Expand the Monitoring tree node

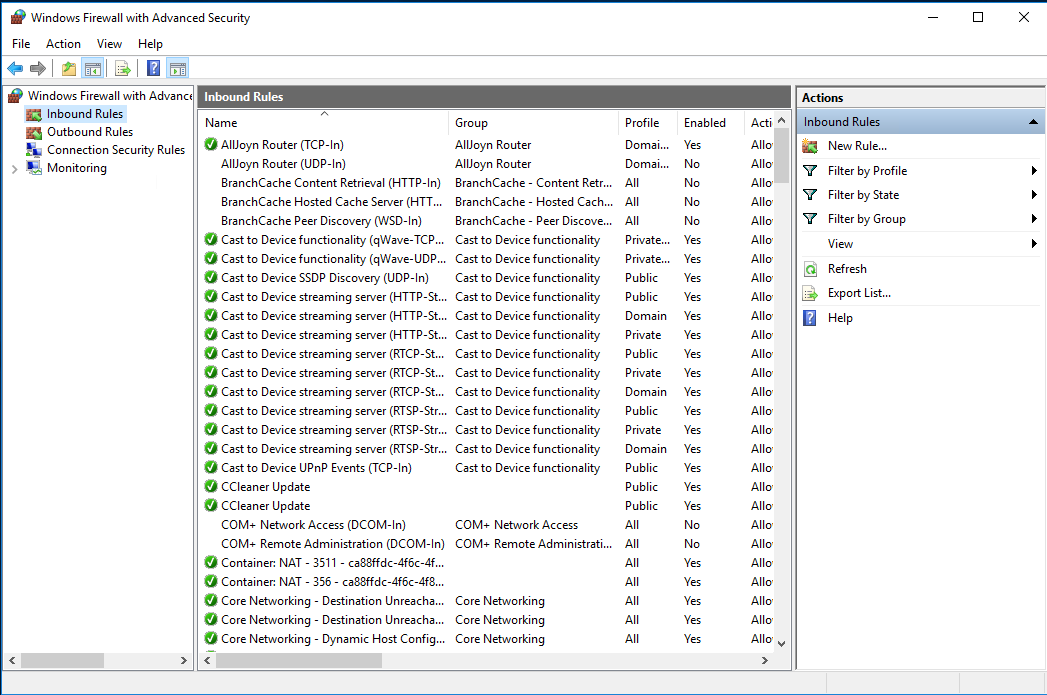click(x=14, y=169)
